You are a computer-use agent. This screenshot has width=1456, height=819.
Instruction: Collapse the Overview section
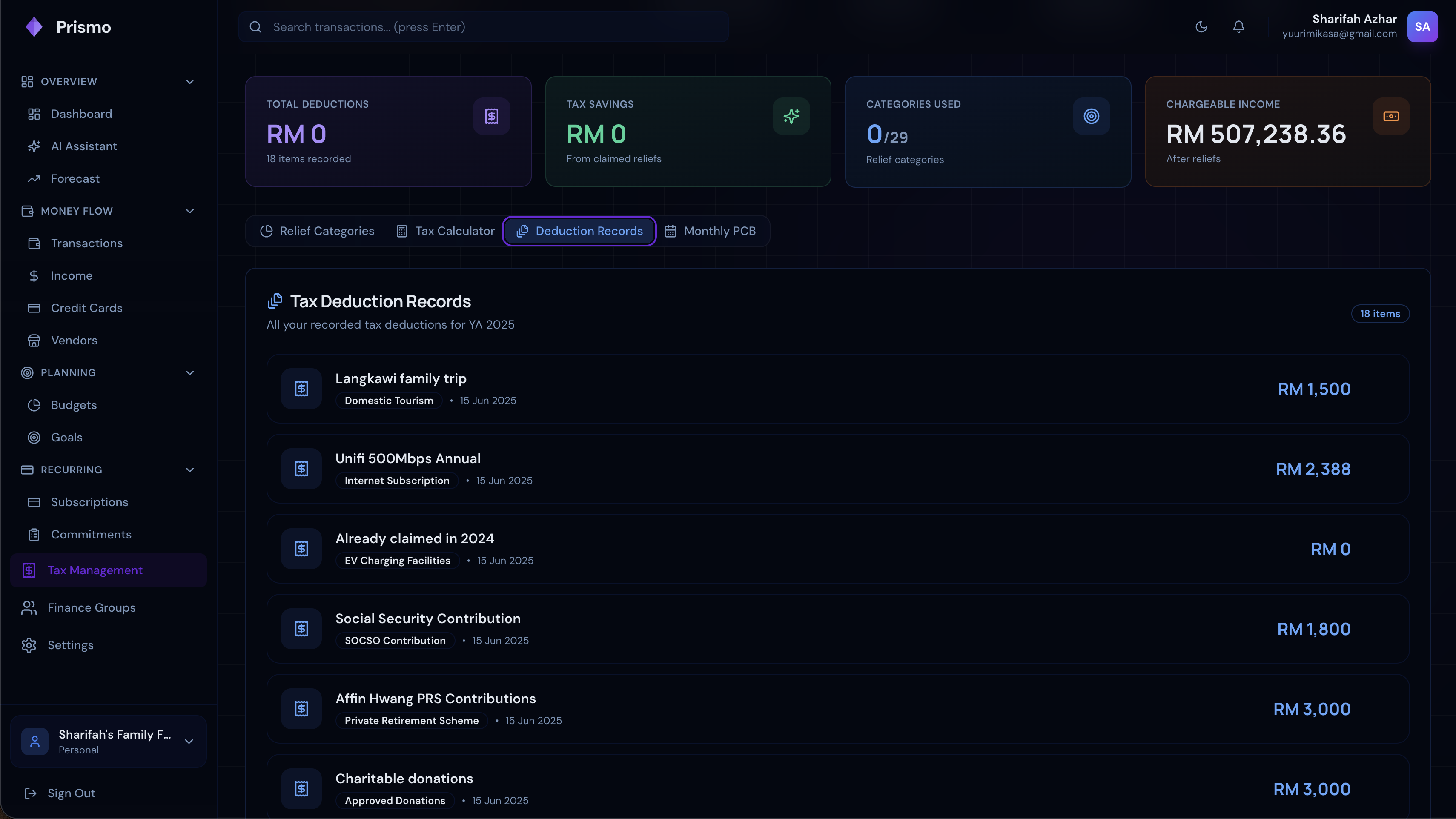pyautogui.click(x=190, y=81)
